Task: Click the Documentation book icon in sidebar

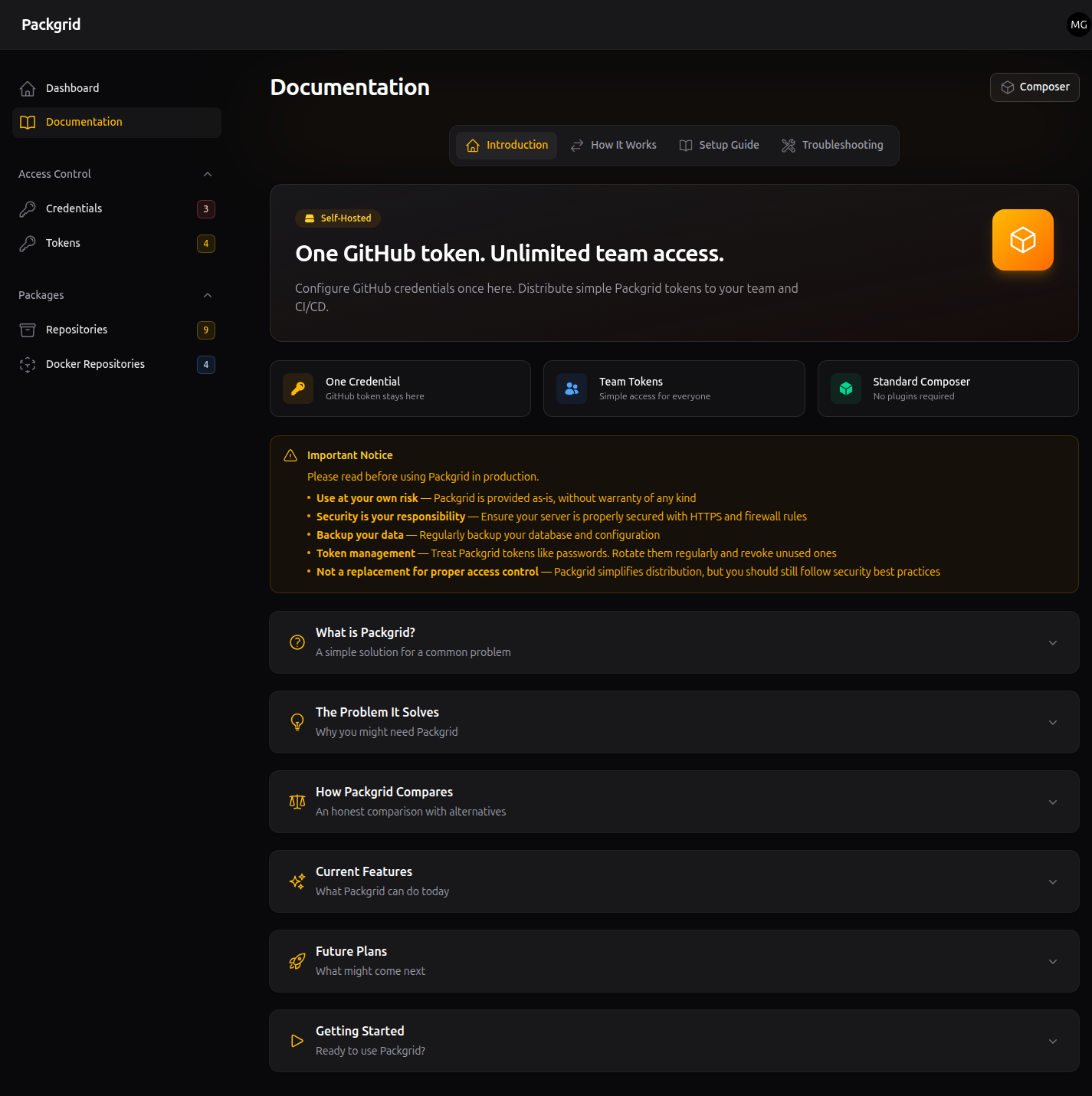Action: pyautogui.click(x=28, y=123)
